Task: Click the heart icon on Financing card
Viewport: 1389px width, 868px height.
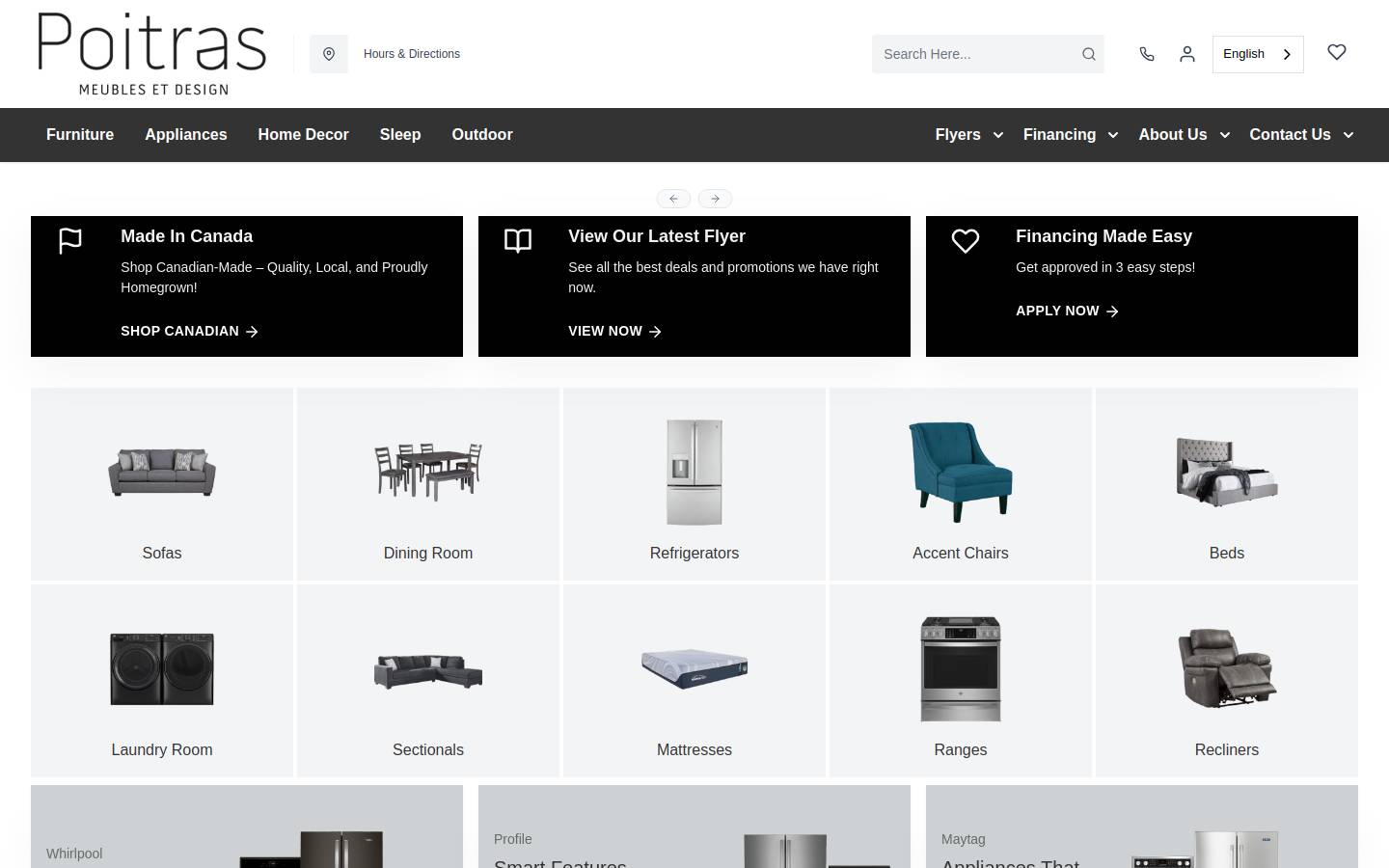Action: [966, 240]
